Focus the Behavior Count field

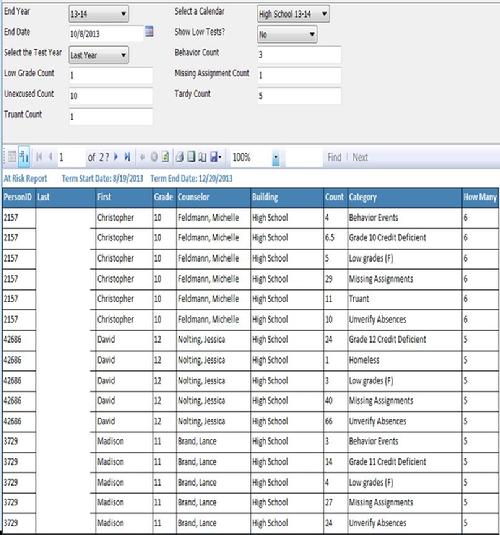[x=299, y=55]
